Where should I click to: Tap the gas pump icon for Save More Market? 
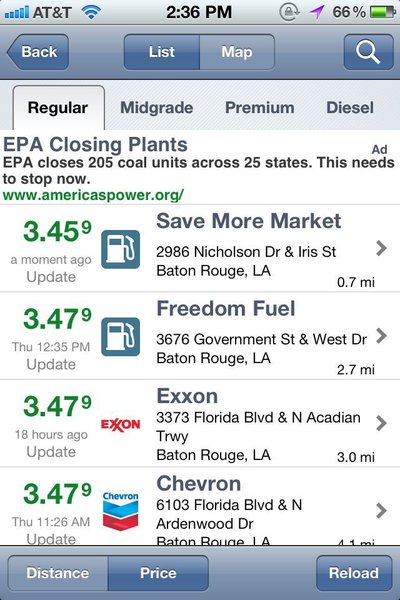pyautogui.click(x=121, y=249)
